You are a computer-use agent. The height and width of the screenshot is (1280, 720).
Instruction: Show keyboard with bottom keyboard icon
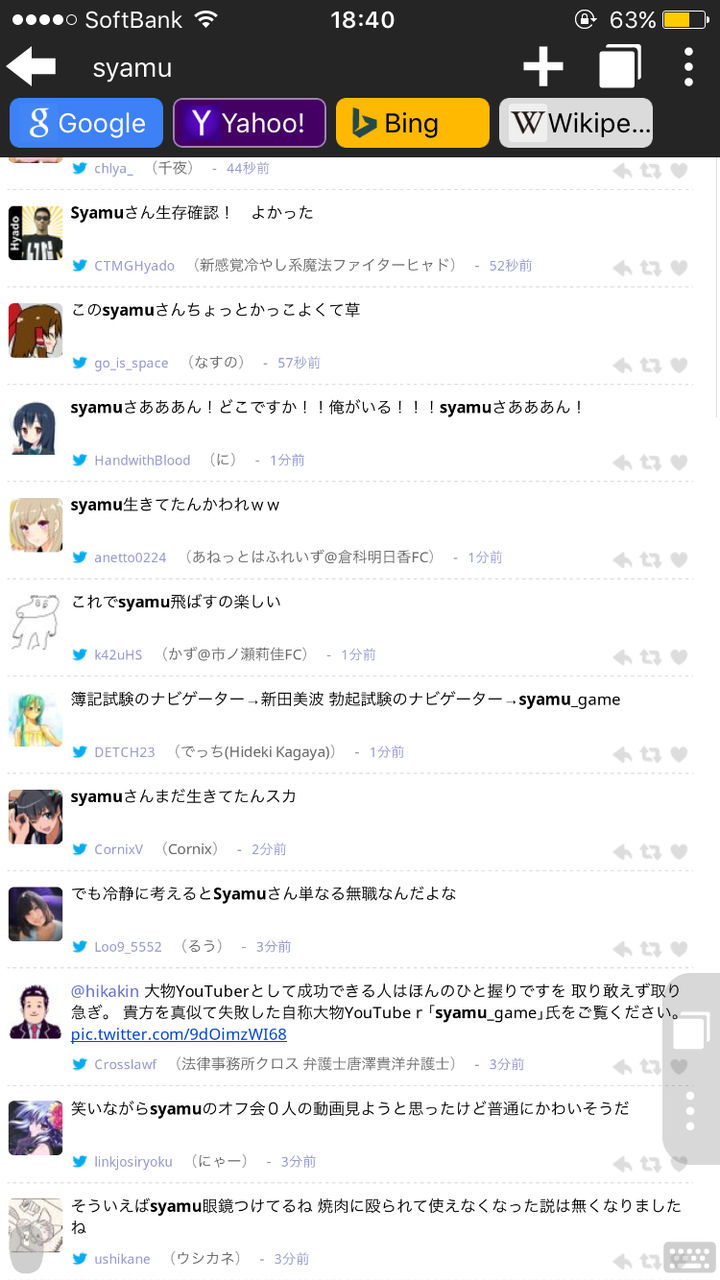click(689, 1257)
